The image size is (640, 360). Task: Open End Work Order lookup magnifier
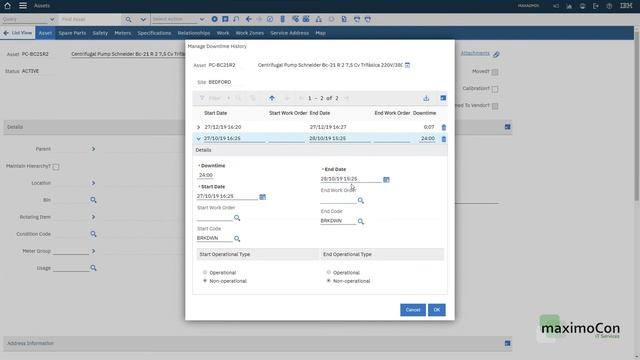coord(360,200)
